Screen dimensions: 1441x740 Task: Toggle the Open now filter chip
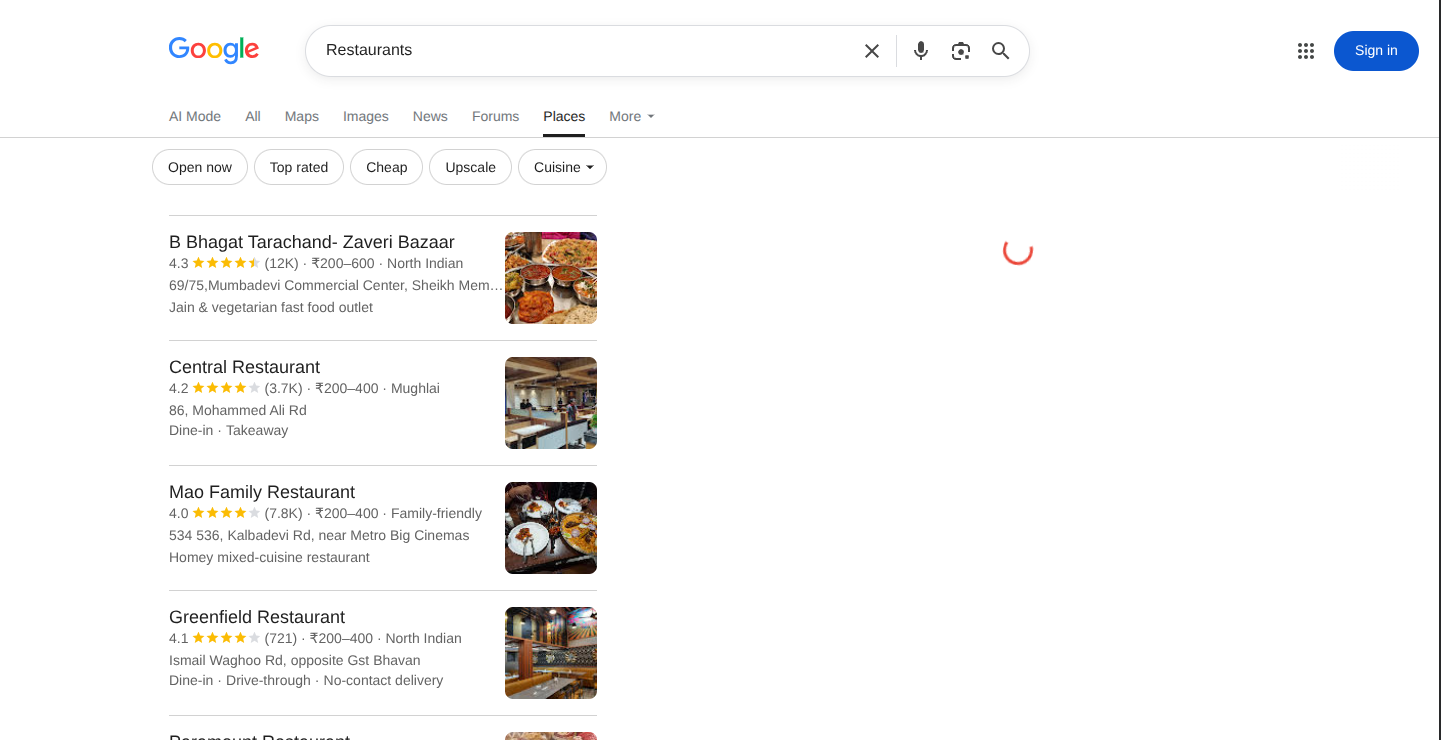pyautogui.click(x=200, y=167)
